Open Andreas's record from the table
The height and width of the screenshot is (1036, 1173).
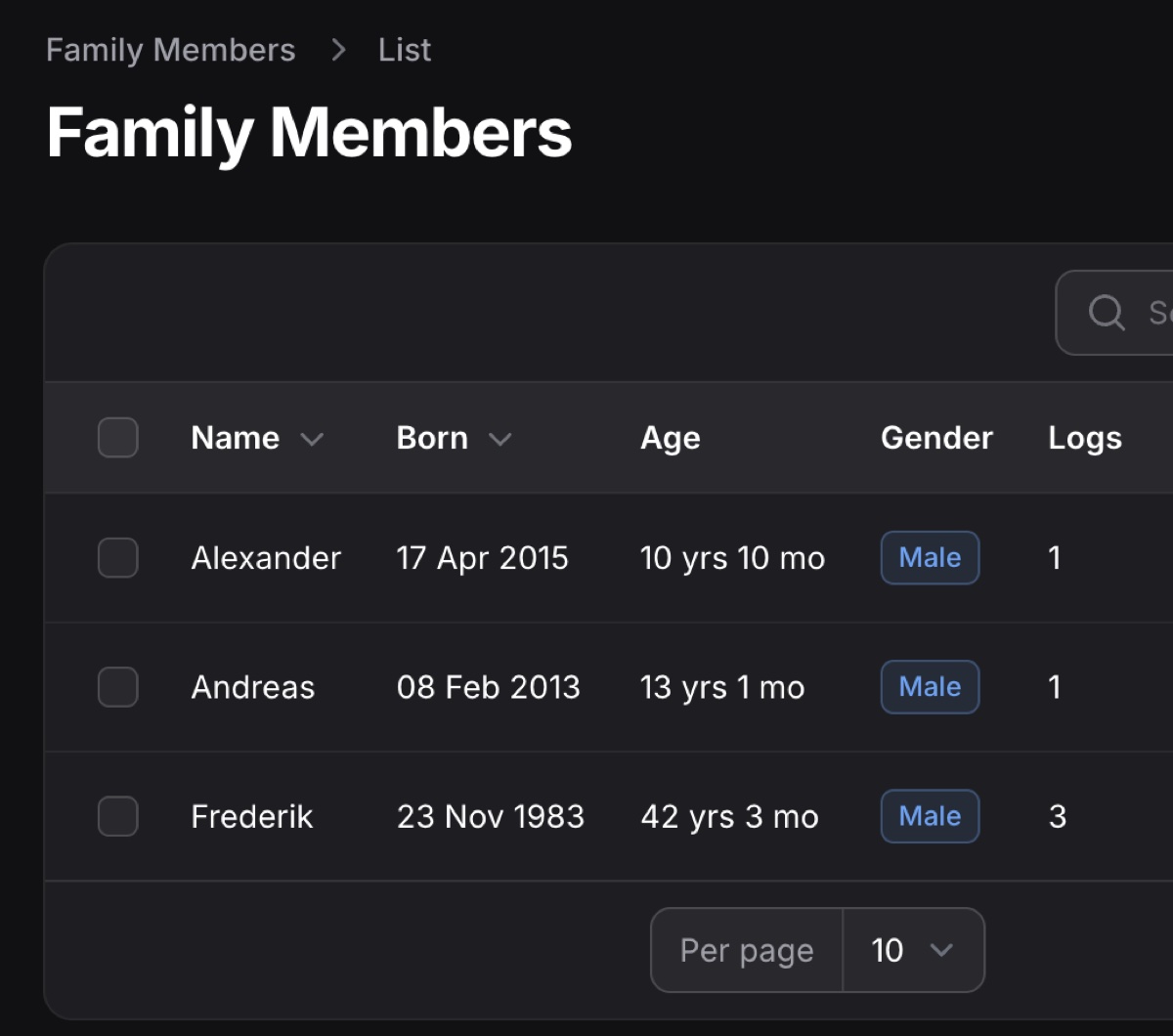click(252, 687)
